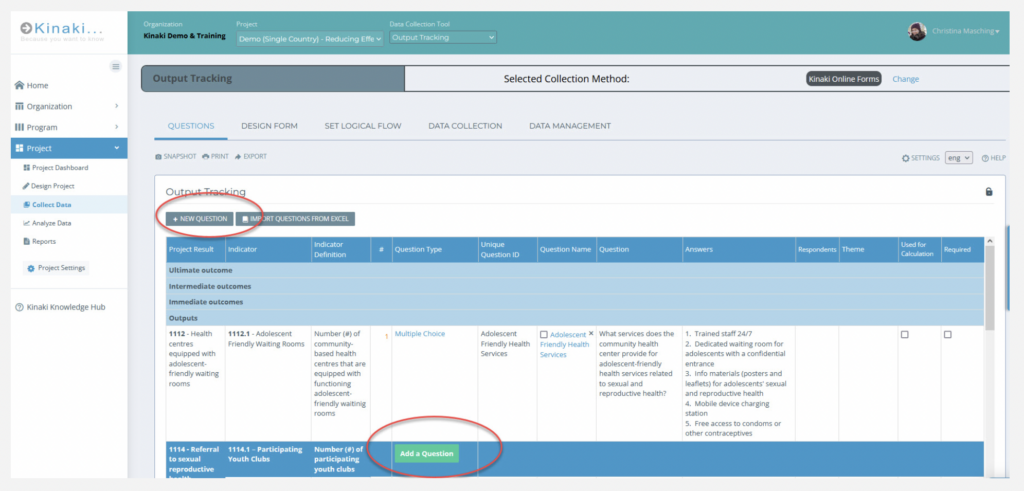Switch to the Design Form tab

coord(269,126)
